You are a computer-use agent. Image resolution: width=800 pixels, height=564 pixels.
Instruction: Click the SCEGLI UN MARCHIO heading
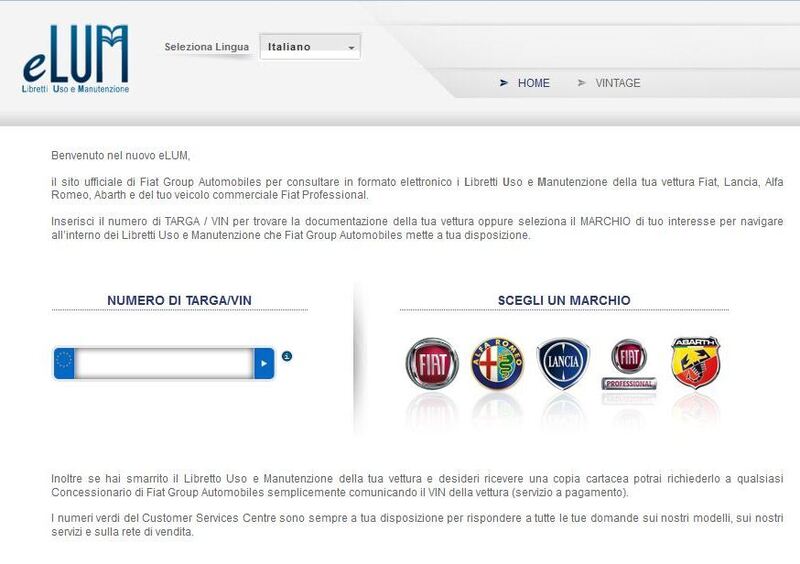tap(564, 300)
